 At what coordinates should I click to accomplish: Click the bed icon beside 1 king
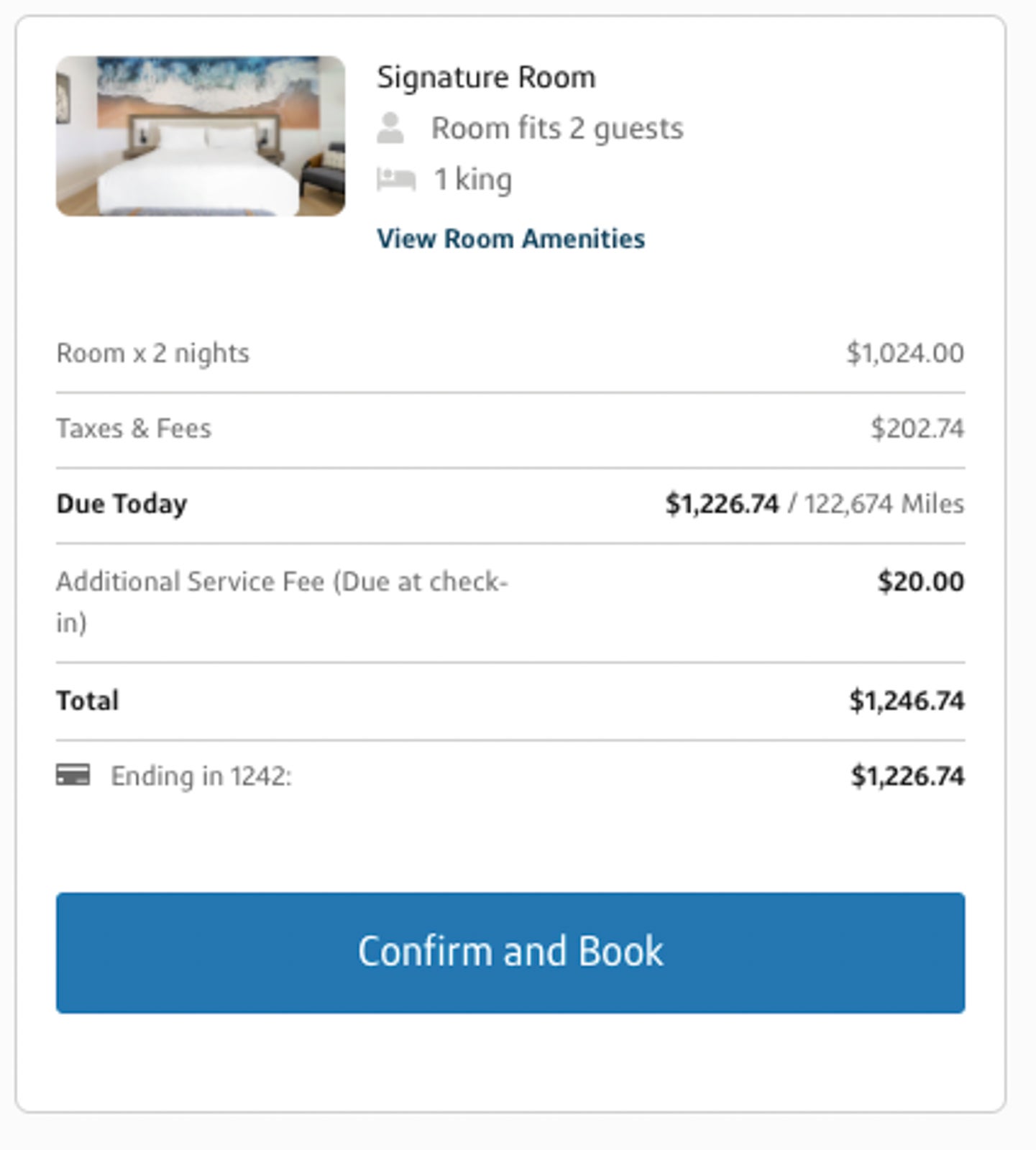pos(396,179)
